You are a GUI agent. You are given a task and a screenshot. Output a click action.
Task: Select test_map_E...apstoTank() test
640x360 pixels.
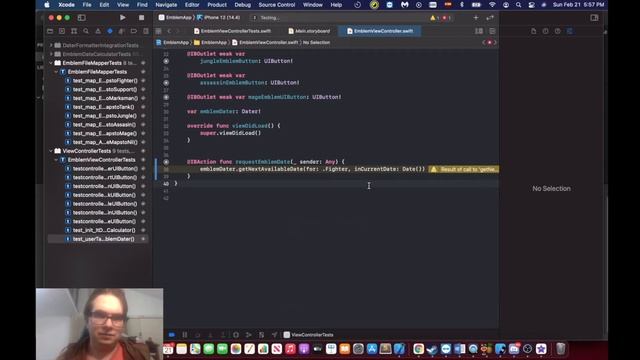(103, 107)
